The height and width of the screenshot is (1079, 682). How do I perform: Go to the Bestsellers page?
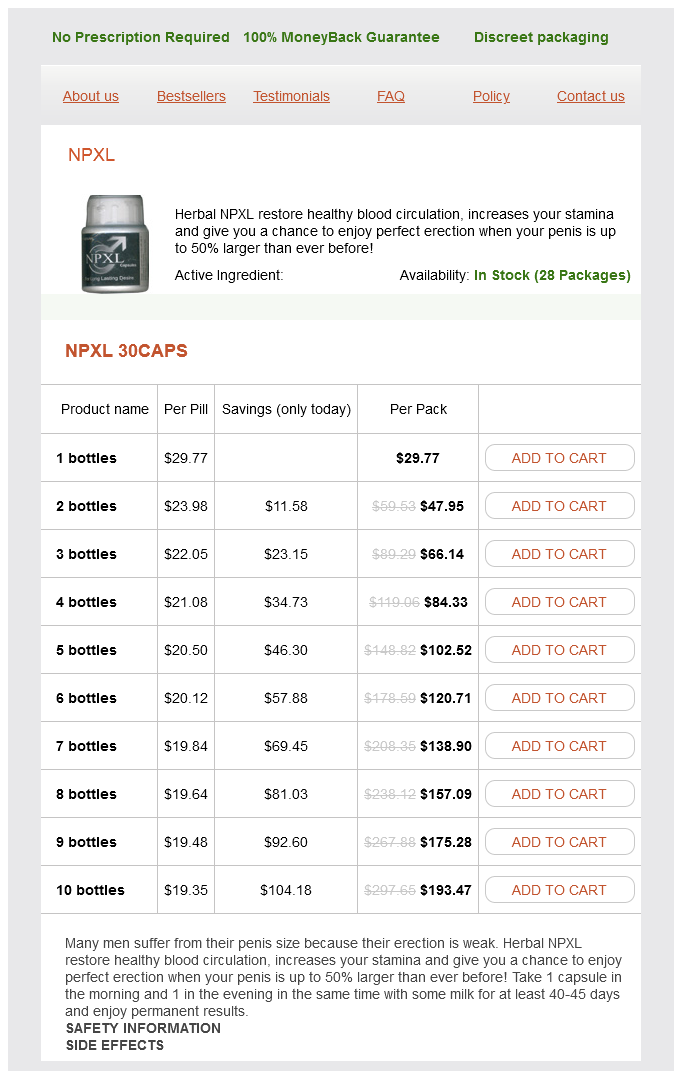click(191, 96)
